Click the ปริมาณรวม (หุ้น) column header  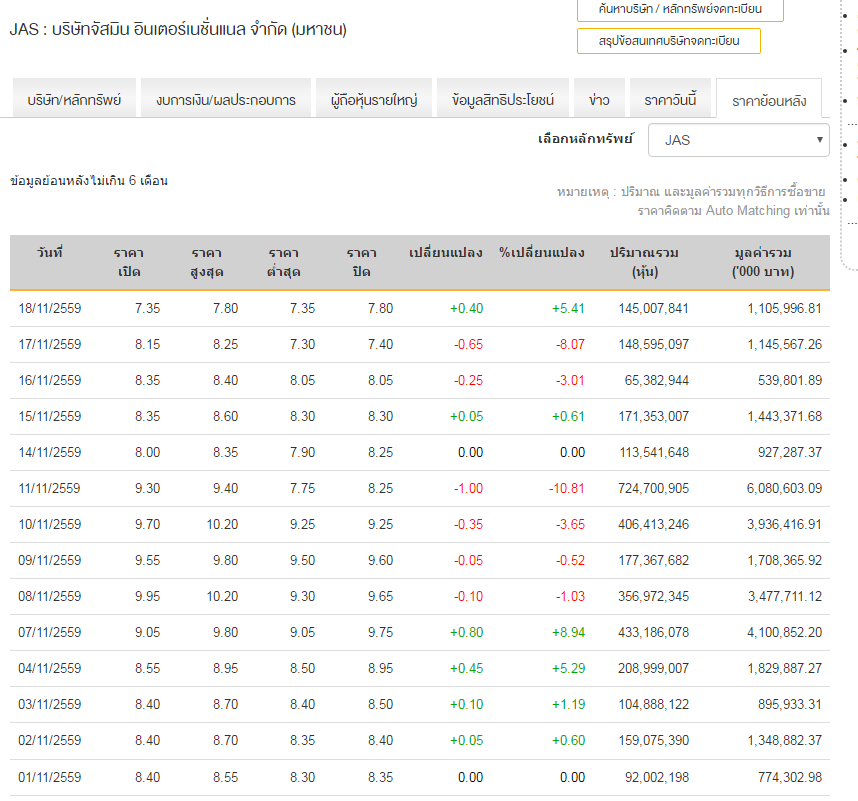(644, 262)
